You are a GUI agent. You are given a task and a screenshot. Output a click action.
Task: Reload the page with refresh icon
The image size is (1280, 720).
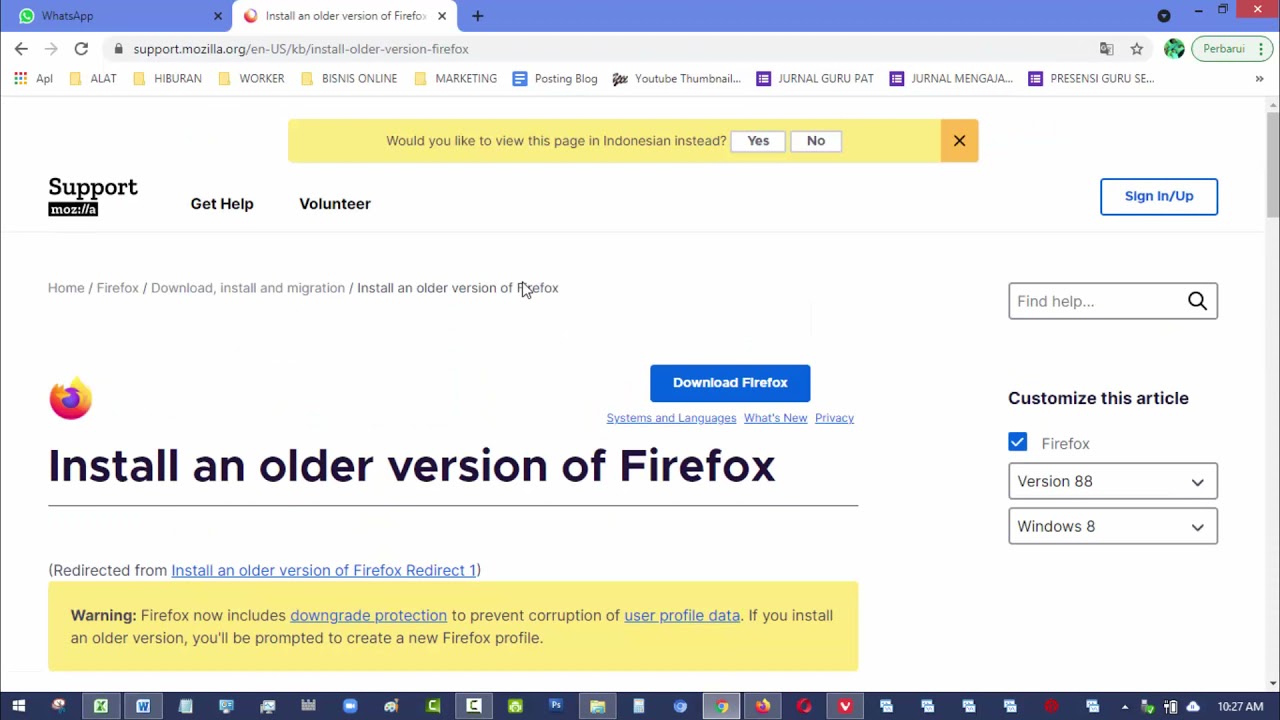pos(81,48)
